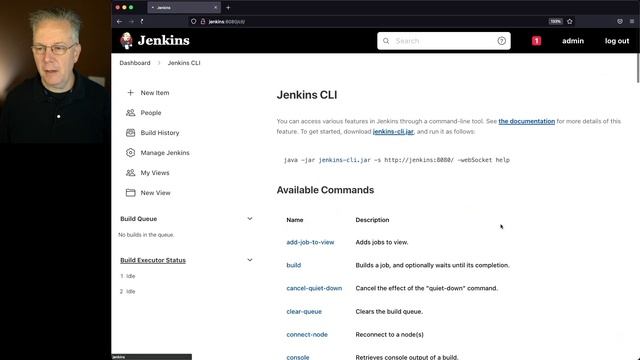Click the New View folder icon

tap(131, 193)
